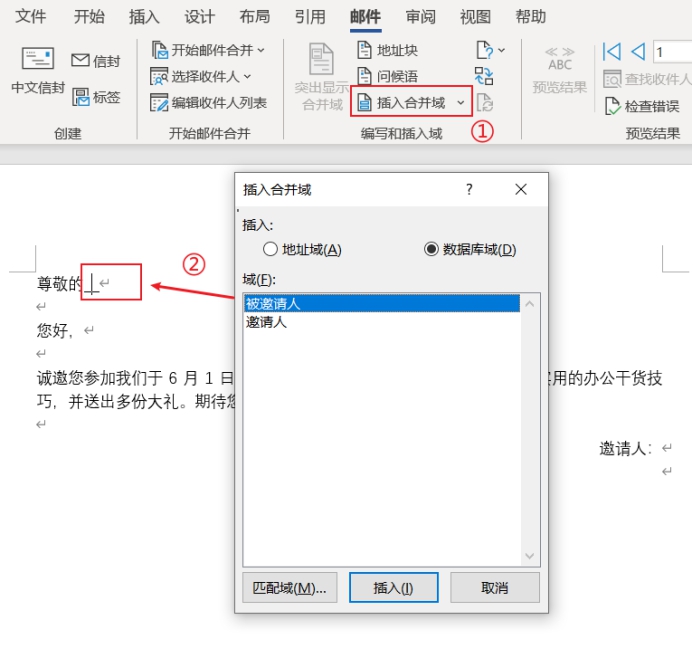Click the 插入 button in dialog
This screenshot has width=693, height=658.
point(393,588)
